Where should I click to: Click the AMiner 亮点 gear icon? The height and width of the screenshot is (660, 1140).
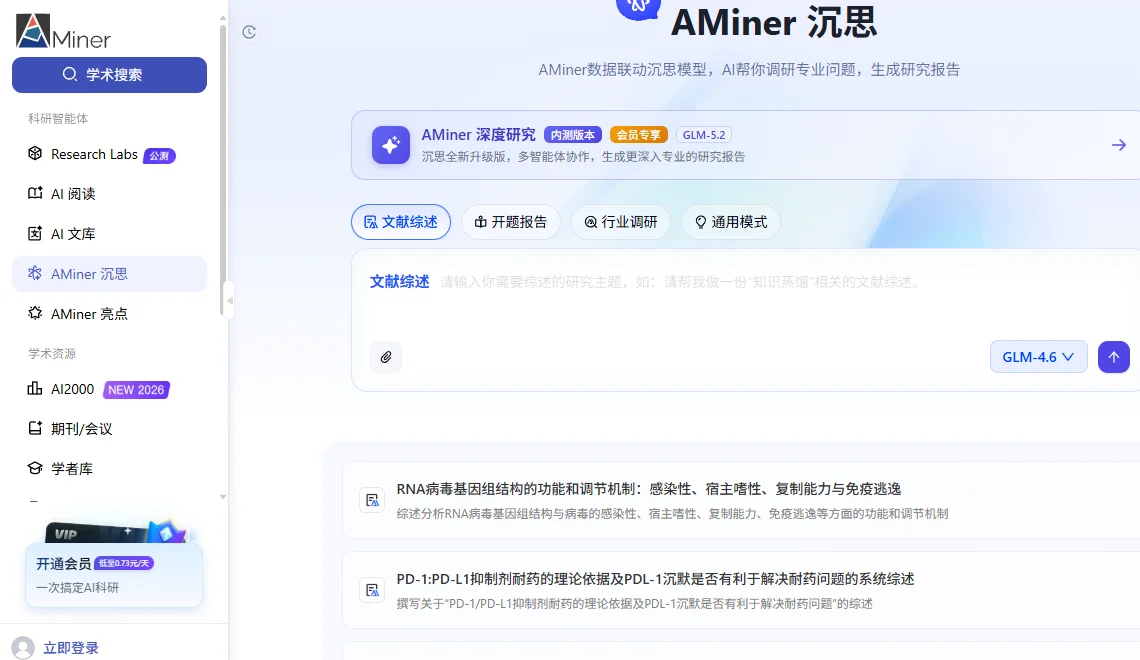click(x=35, y=313)
